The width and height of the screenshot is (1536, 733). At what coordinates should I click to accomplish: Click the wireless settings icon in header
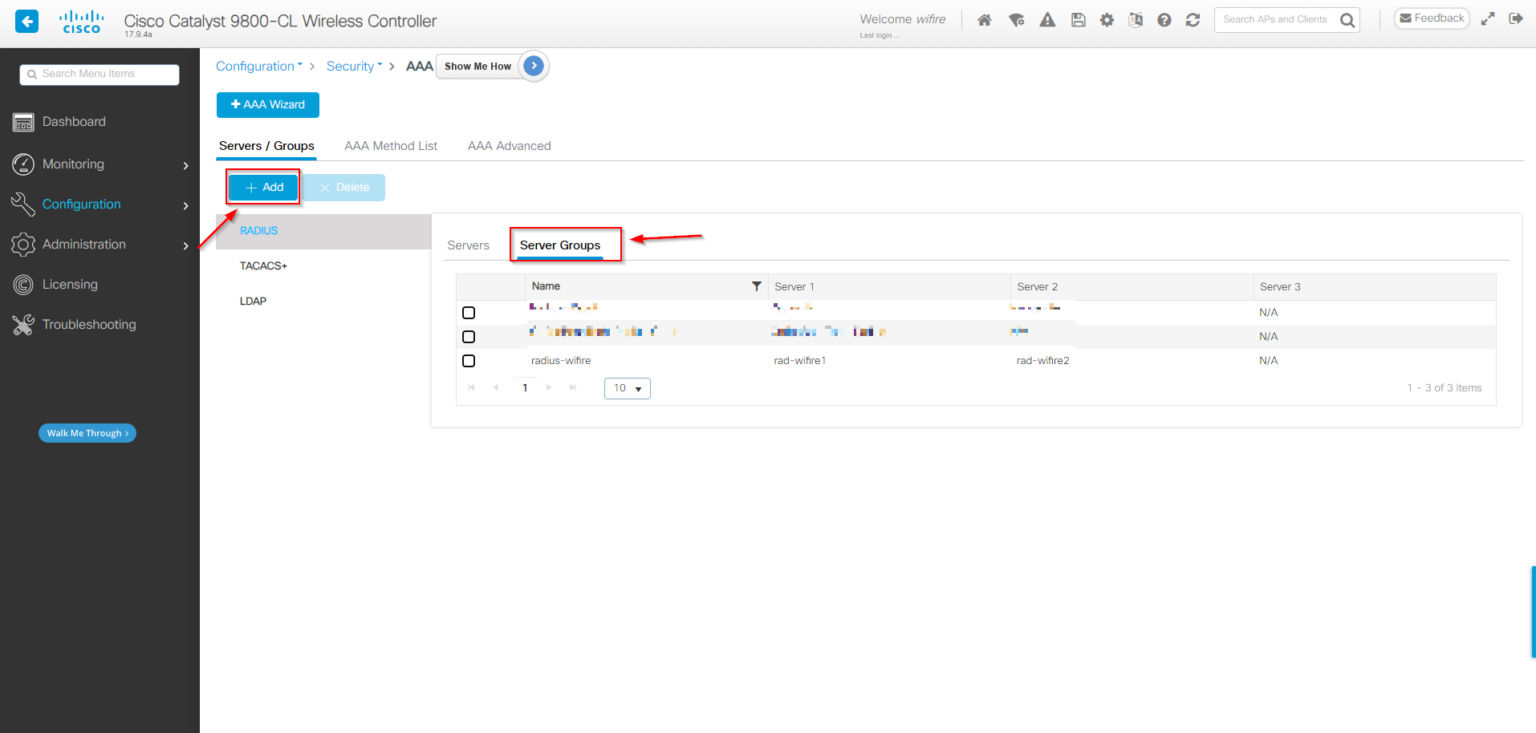click(x=1016, y=18)
